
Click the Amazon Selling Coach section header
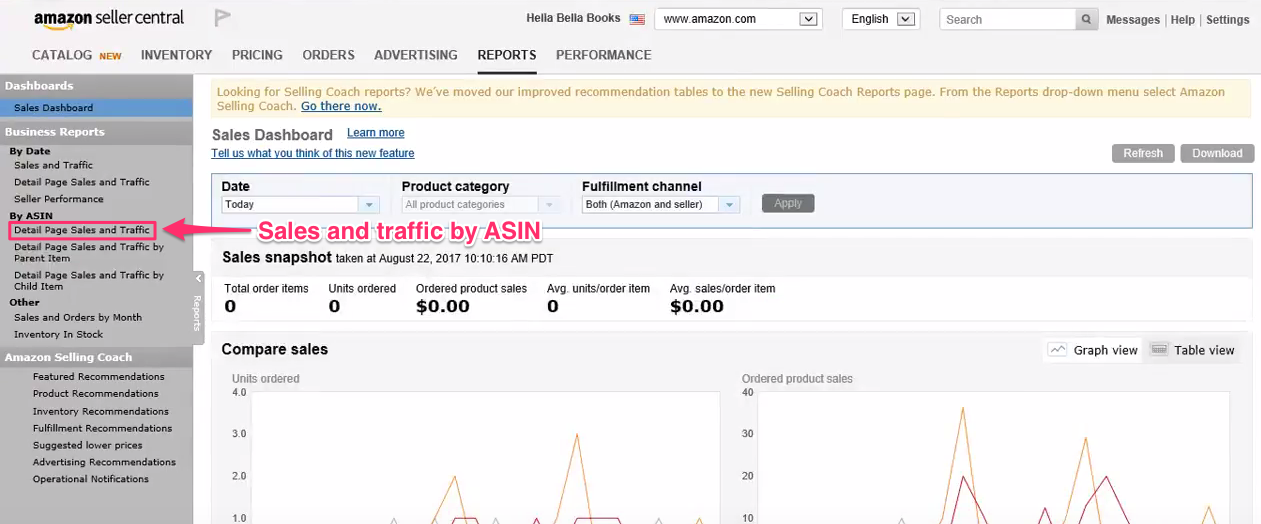96,357
